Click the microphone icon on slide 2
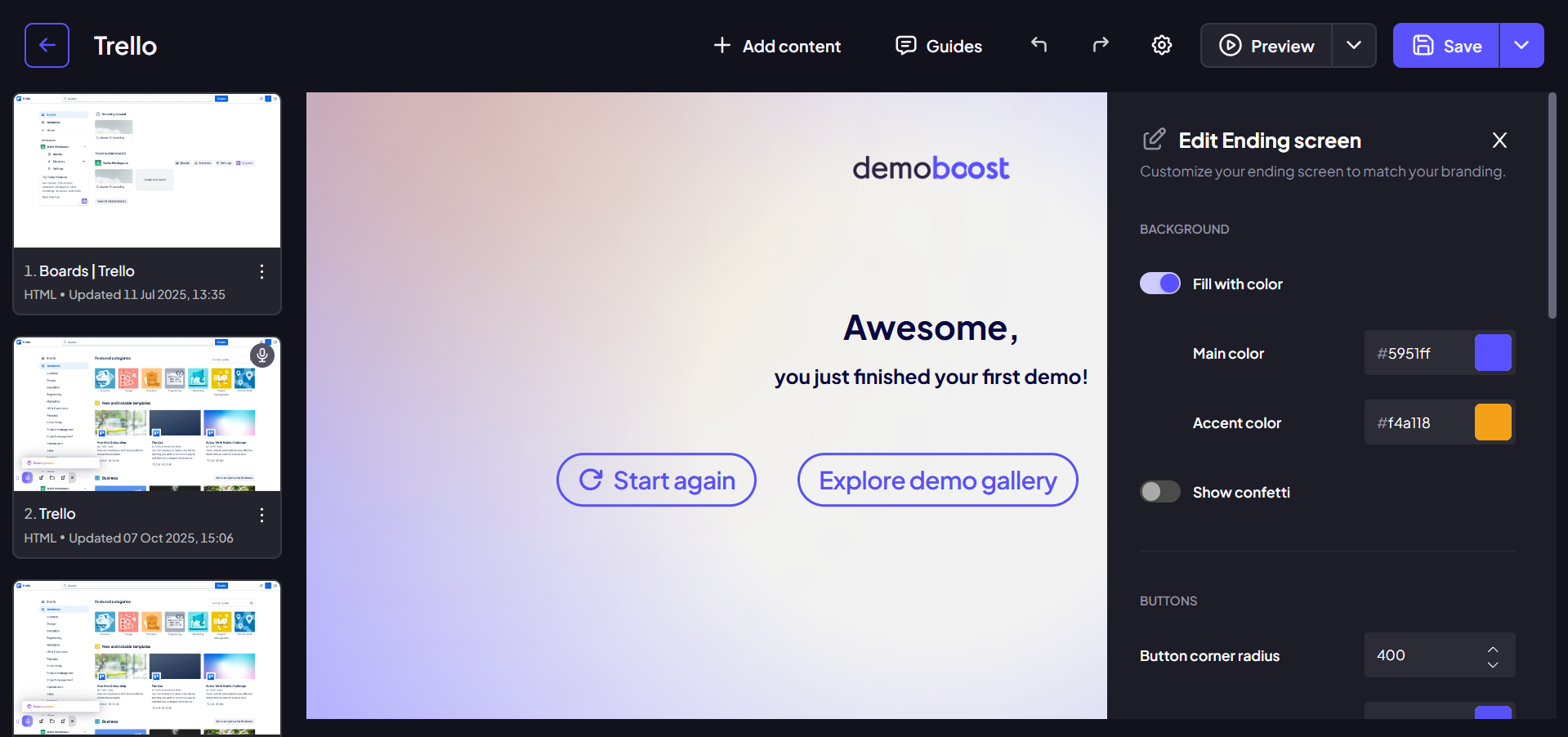 (262, 355)
